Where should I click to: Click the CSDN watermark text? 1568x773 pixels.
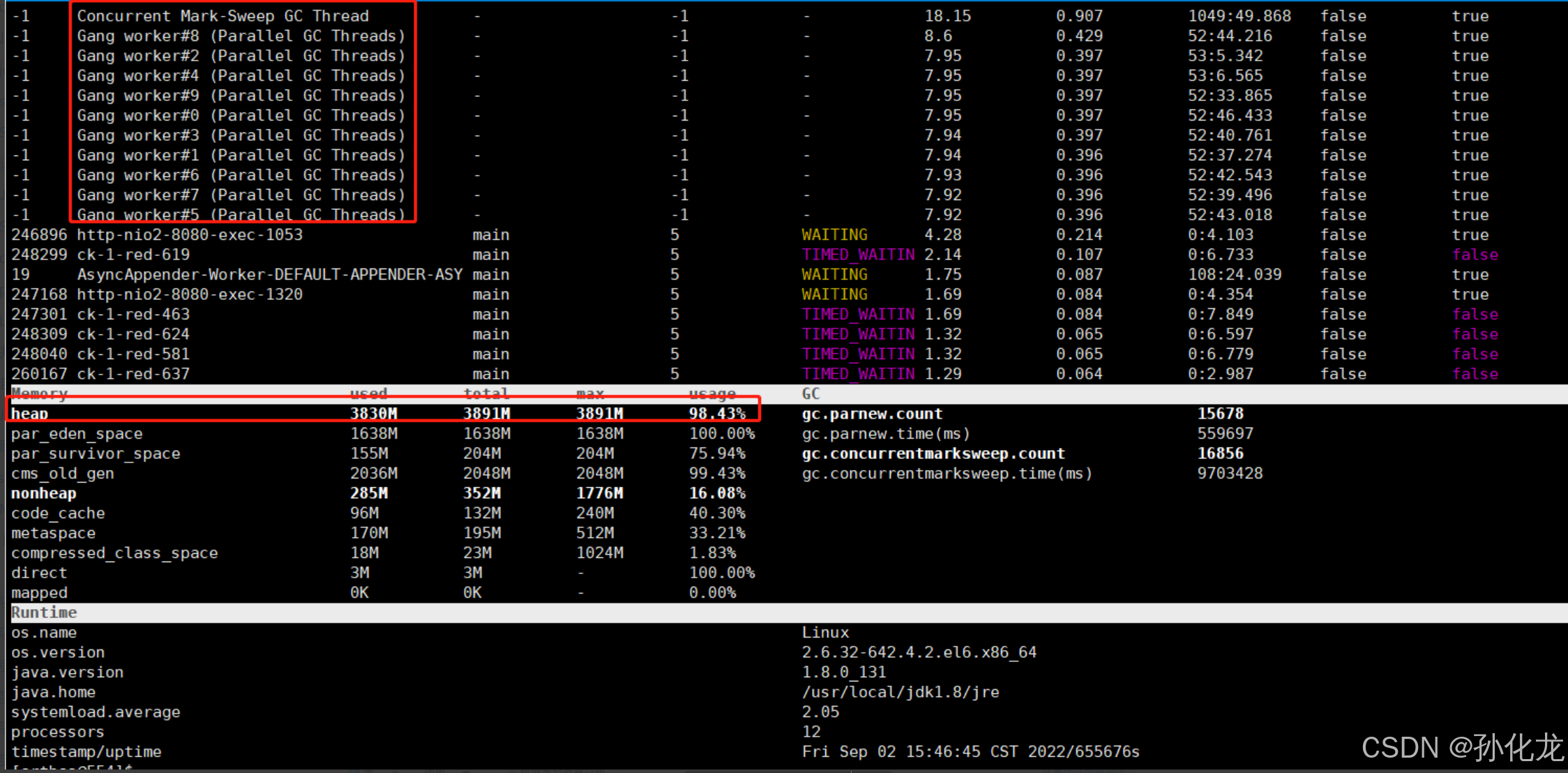click(x=1462, y=748)
